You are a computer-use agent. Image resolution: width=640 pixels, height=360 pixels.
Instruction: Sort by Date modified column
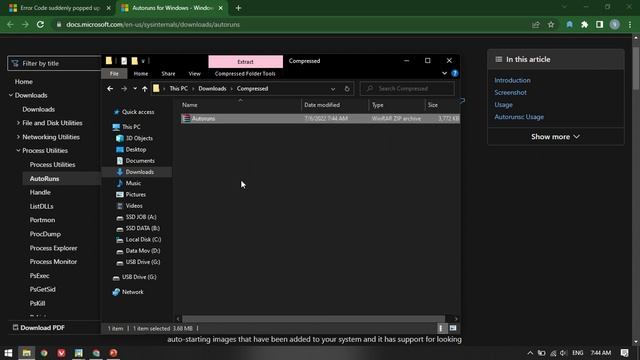(335, 105)
